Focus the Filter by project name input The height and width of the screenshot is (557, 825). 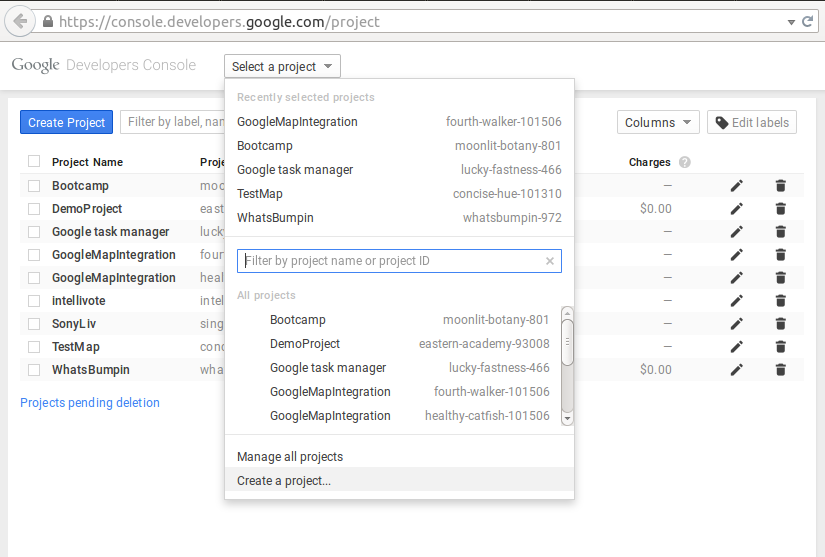399,261
